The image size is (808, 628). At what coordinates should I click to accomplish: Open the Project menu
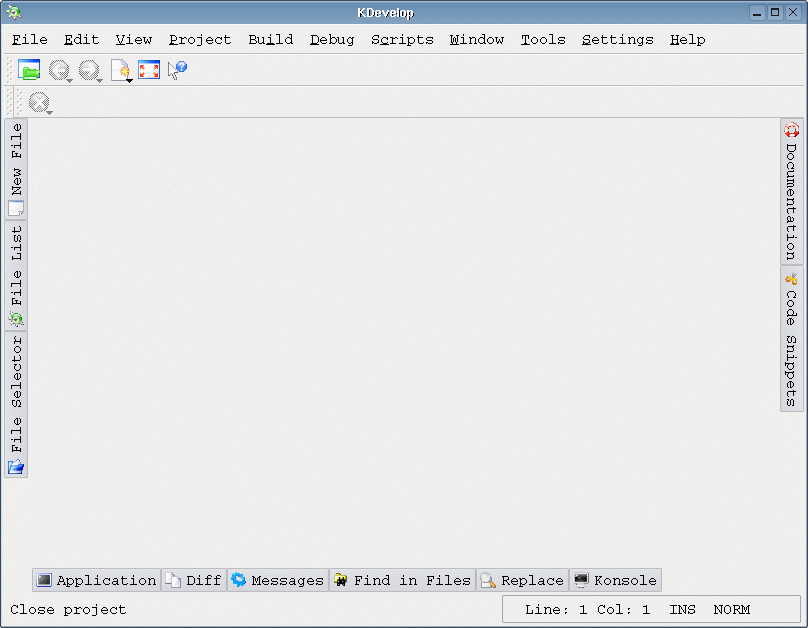[x=200, y=40]
